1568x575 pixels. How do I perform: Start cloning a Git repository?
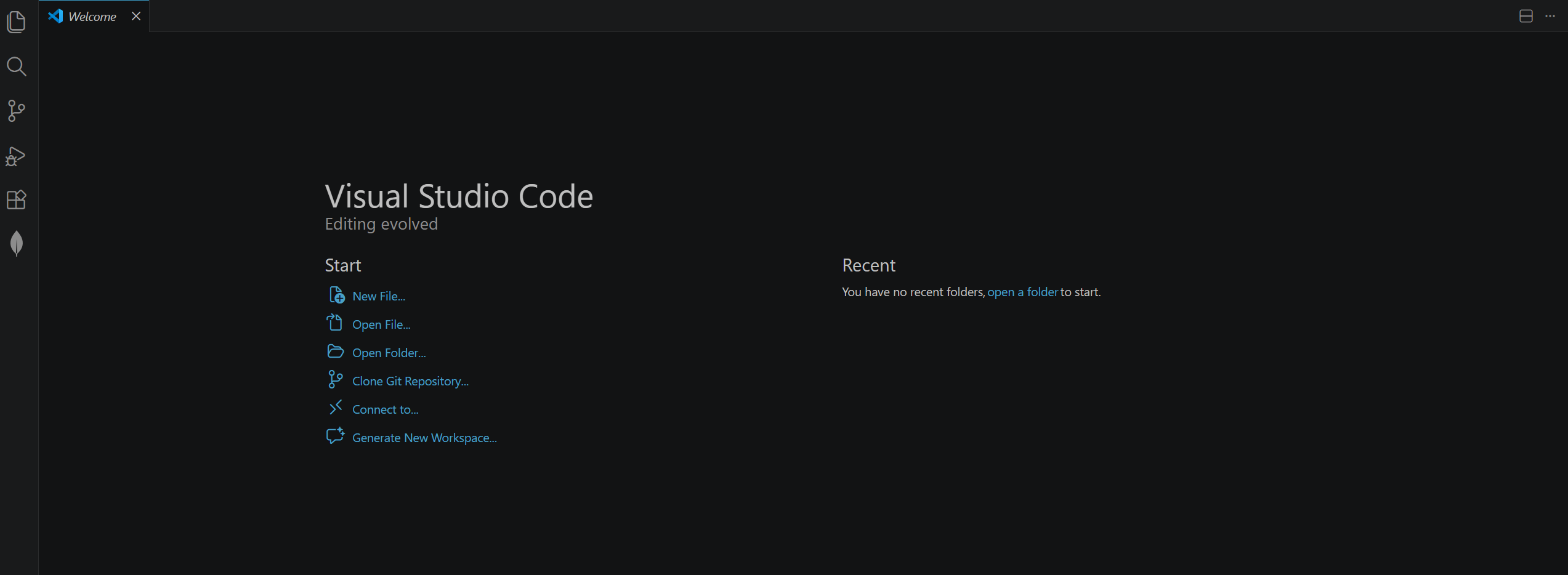pos(410,380)
